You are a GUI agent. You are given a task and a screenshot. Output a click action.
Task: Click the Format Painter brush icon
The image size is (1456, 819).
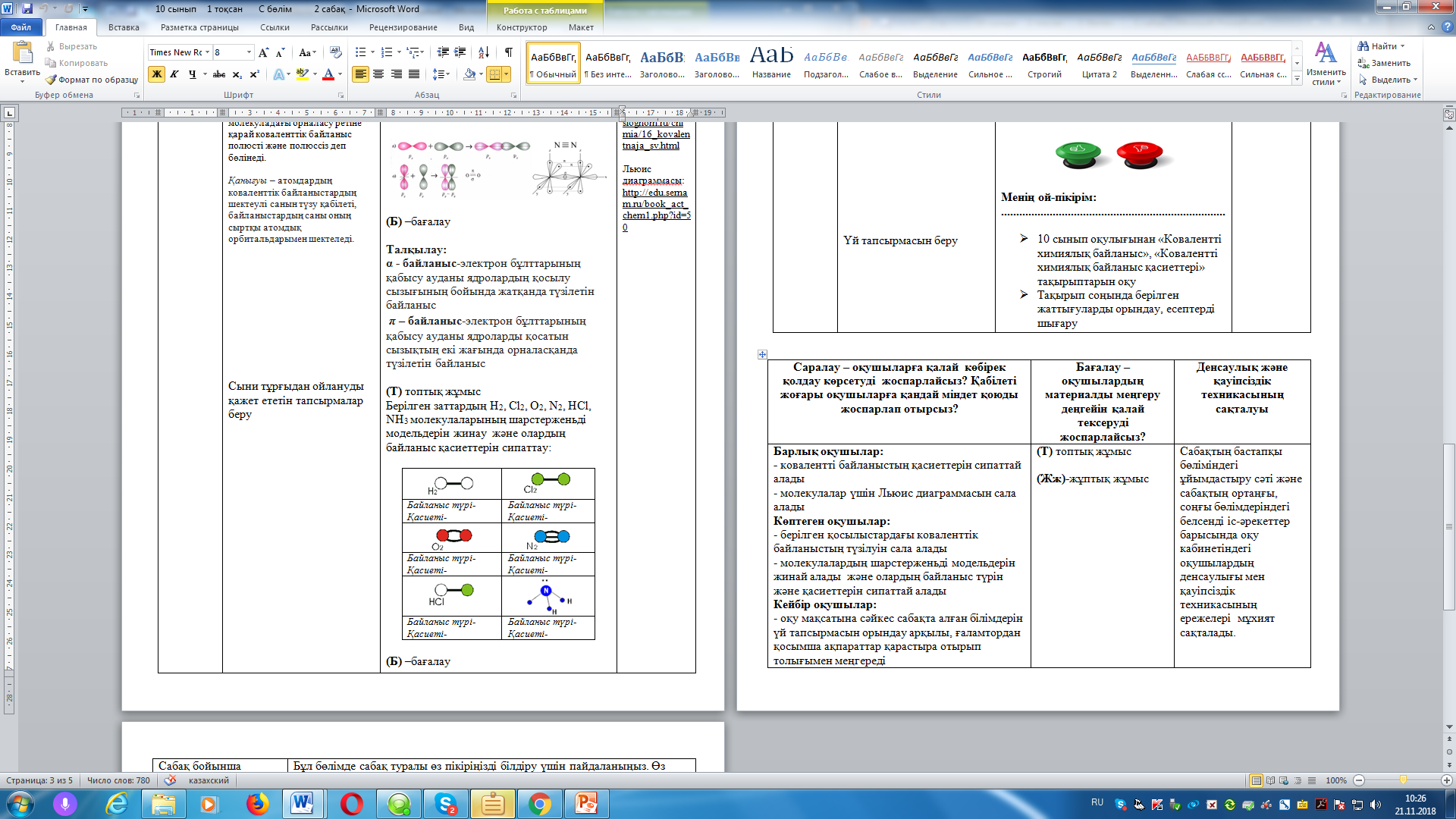point(51,80)
